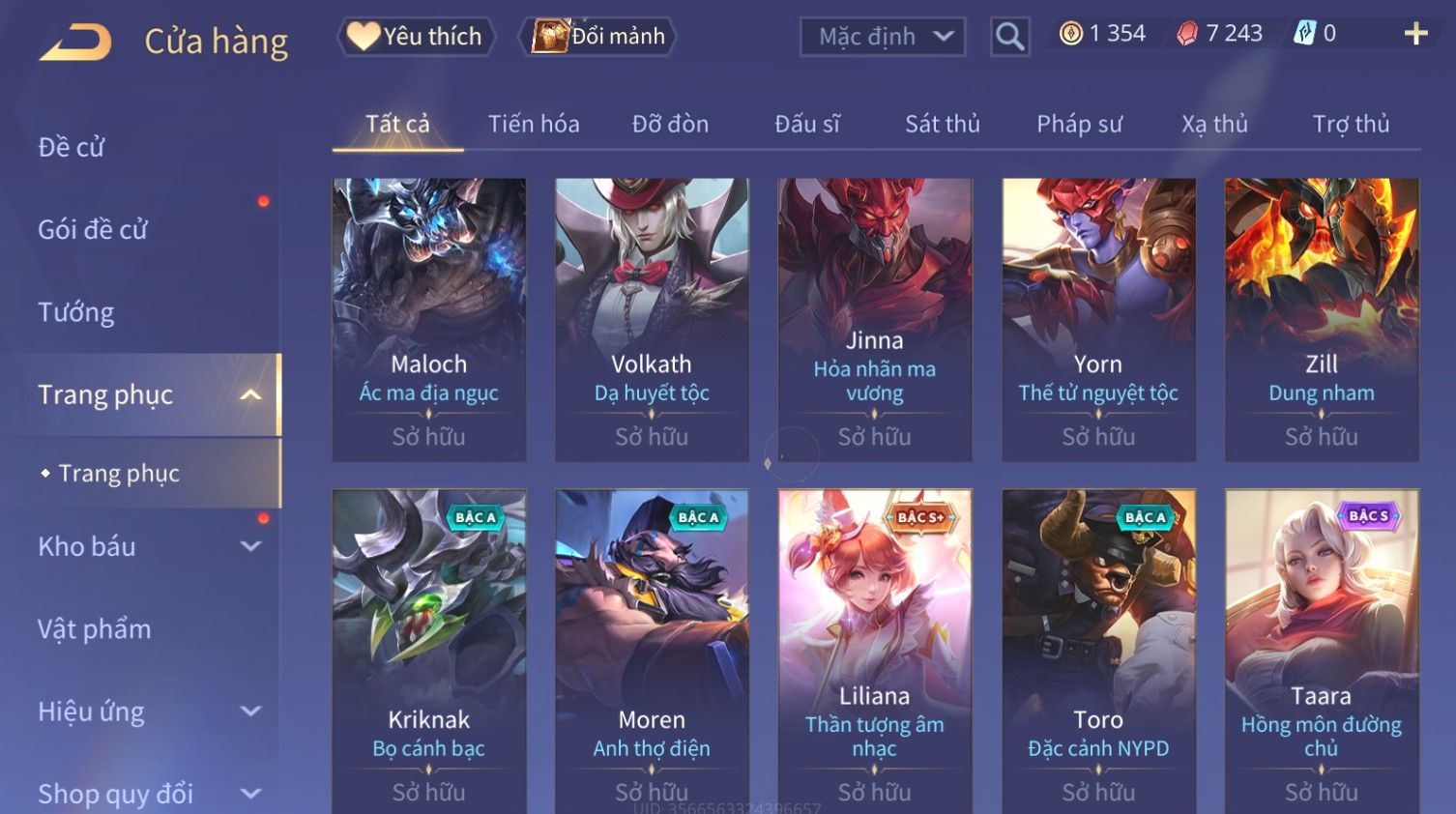Open the search magnifier icon
Screen dimensions: 1456x814
click(x=1009, y=37)
